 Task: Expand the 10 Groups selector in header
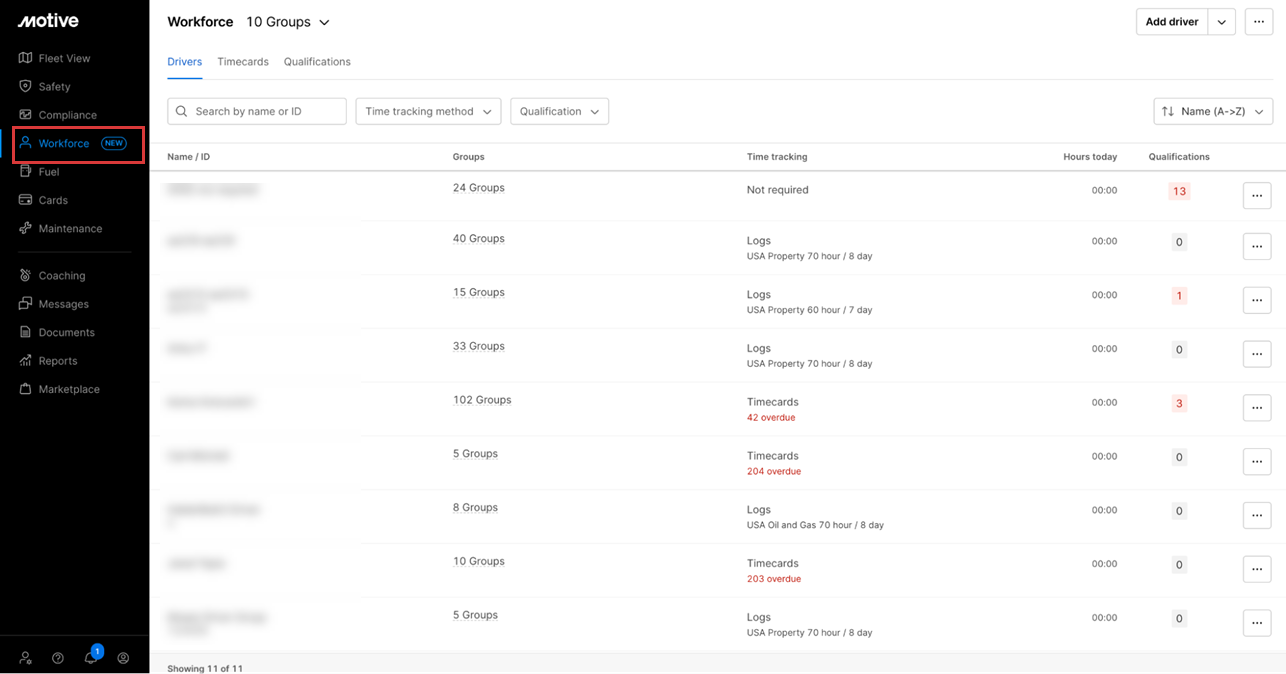coord(288,22)
